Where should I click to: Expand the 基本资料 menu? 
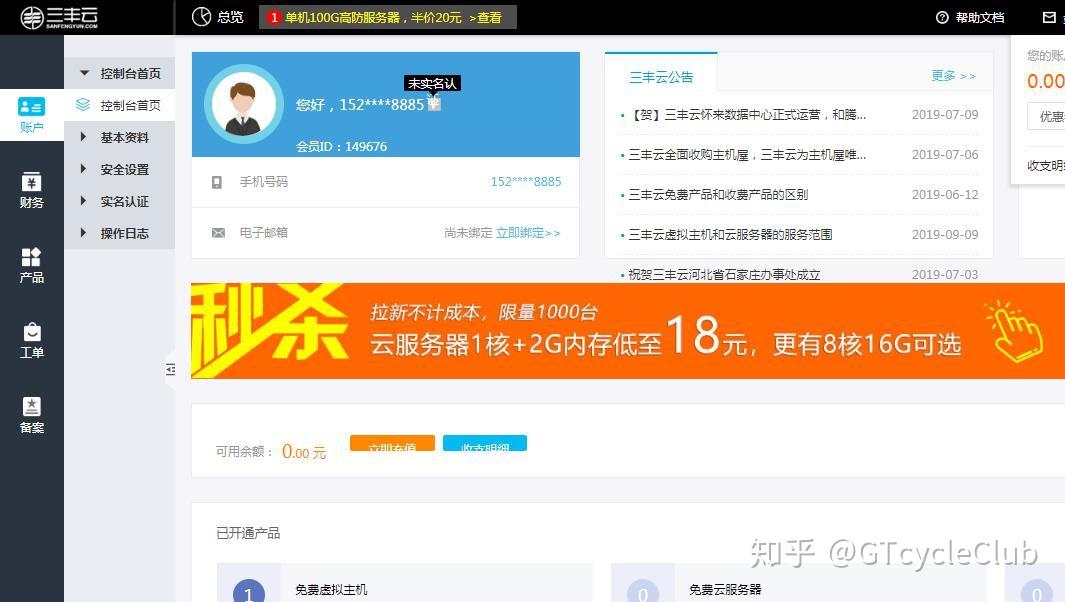[x=120, y=137]
